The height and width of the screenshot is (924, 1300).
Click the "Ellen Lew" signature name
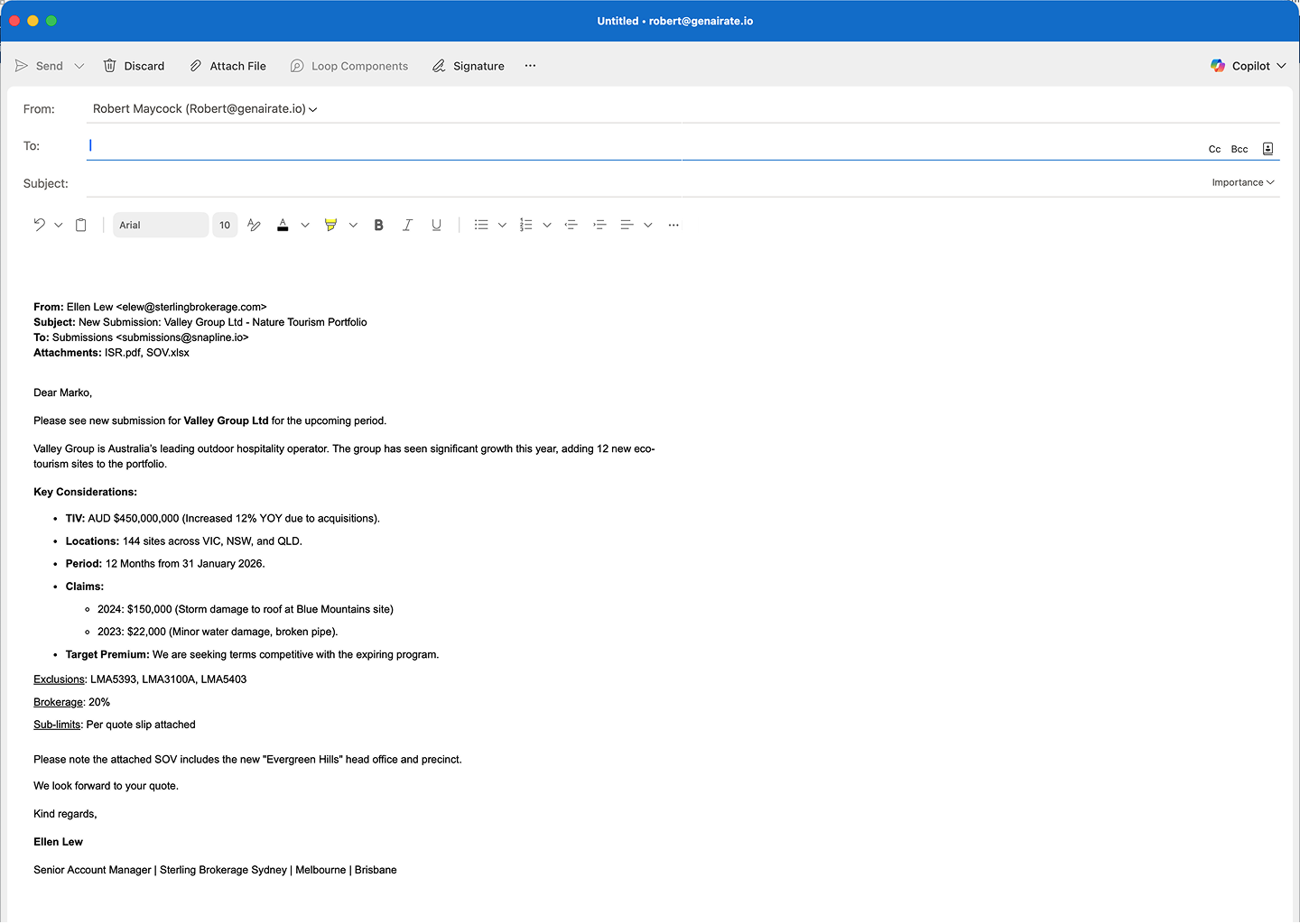click(59, 842)
